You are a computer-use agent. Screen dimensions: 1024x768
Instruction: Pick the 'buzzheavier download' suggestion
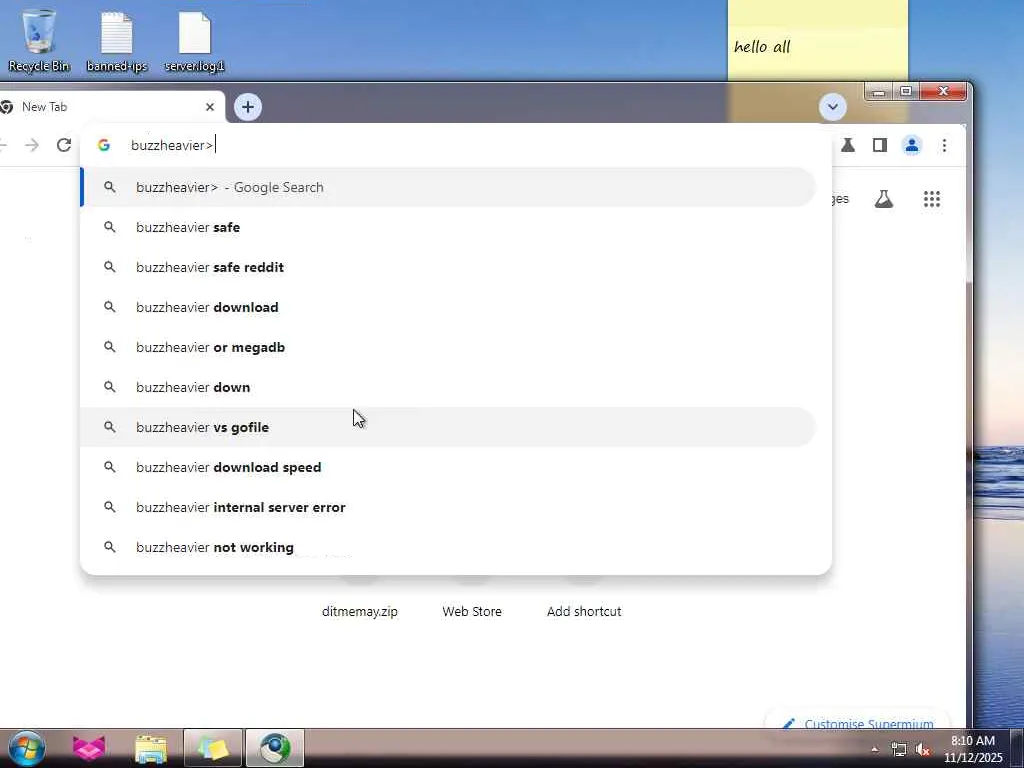[x=449, y=307]
